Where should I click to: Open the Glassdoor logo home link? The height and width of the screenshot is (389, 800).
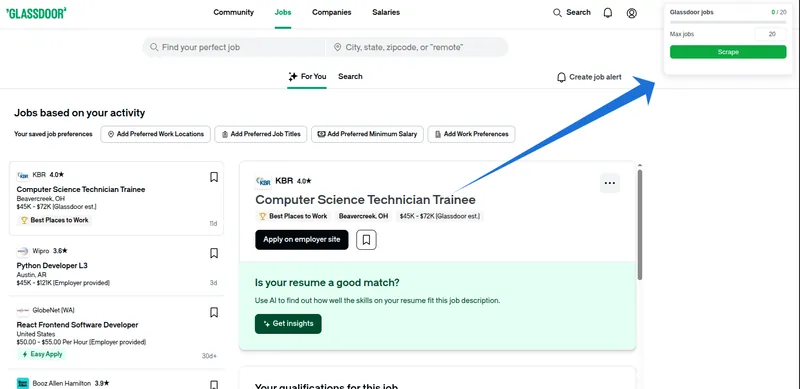[x=36, y=14]
